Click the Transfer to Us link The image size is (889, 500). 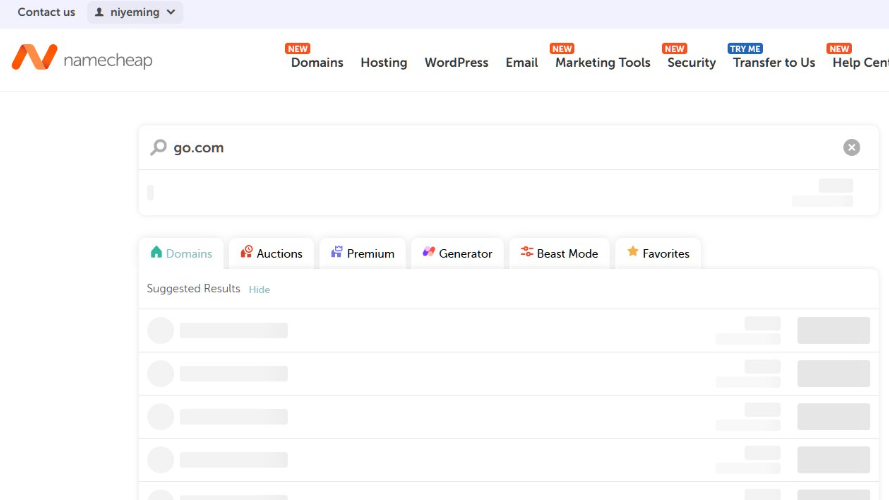click(774, 62)
